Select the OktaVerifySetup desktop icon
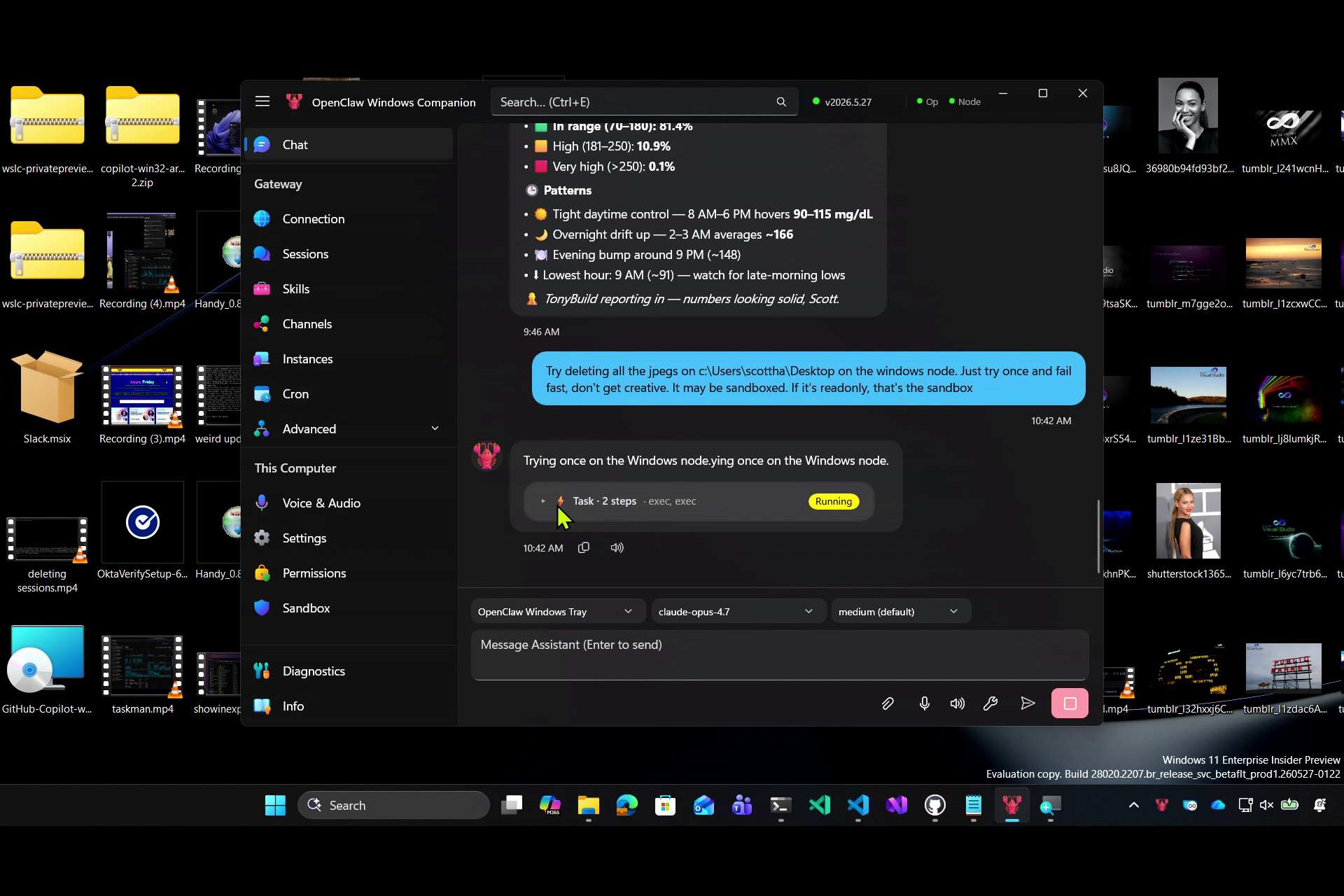 142,531
